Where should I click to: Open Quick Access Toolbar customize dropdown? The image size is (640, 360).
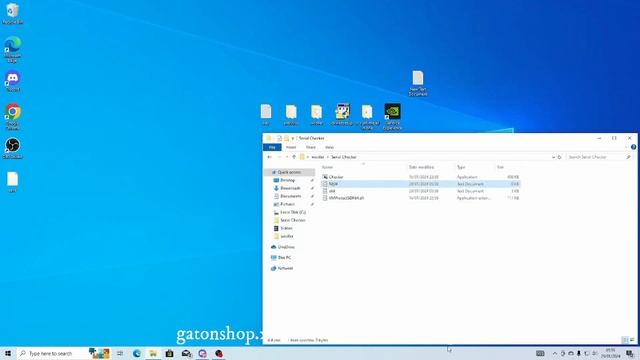tap(293, 138)
